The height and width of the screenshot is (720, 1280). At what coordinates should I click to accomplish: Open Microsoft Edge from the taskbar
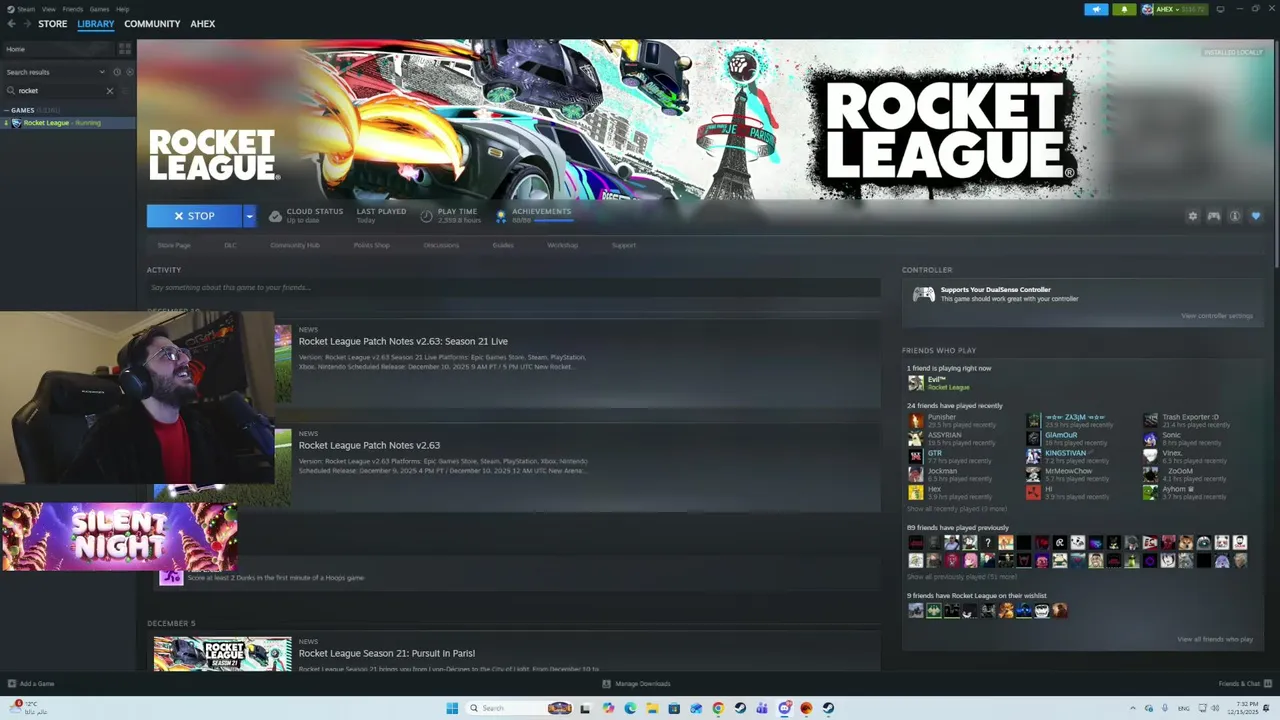coord(630,708)
